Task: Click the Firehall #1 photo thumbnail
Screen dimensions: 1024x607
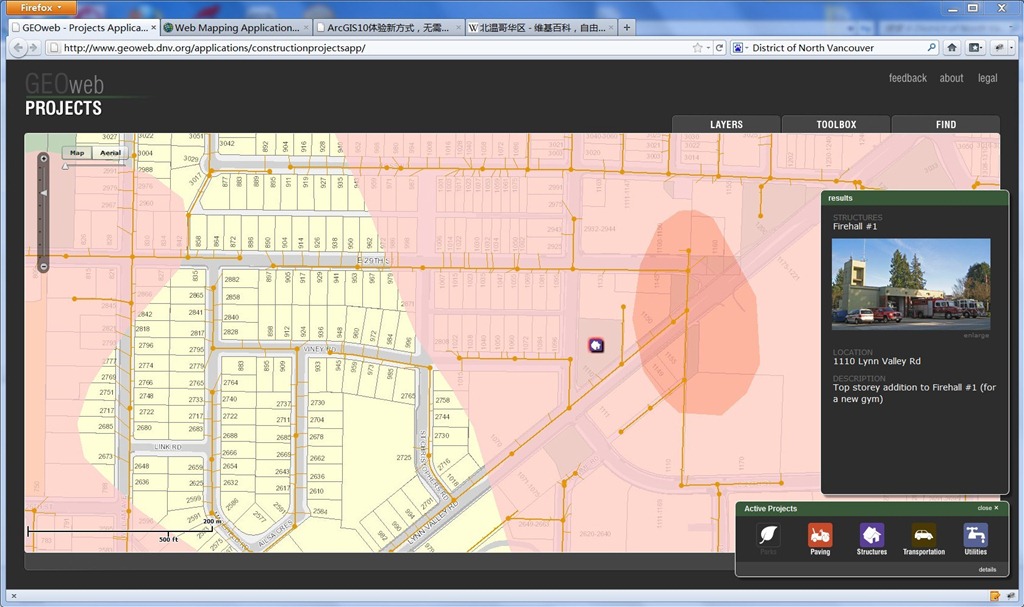Action: [x=911, y=283]
